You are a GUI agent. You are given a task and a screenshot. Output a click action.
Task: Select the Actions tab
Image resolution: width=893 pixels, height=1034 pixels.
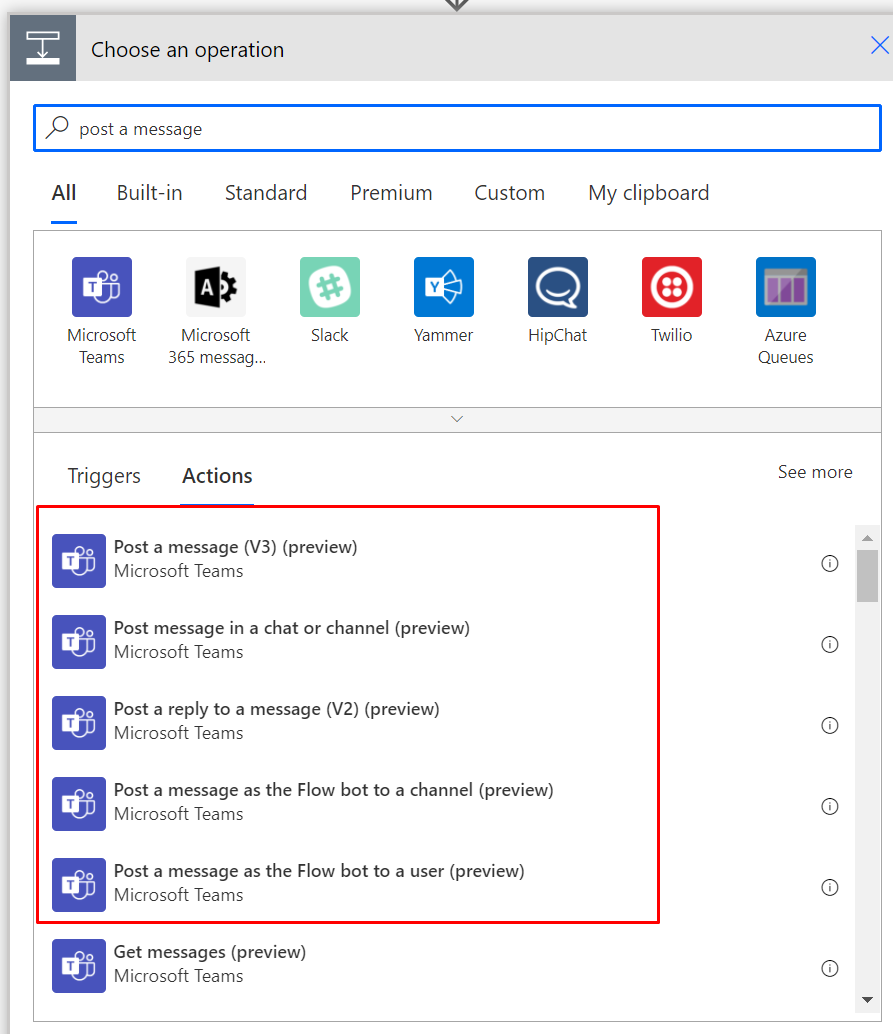click(217, 476)
